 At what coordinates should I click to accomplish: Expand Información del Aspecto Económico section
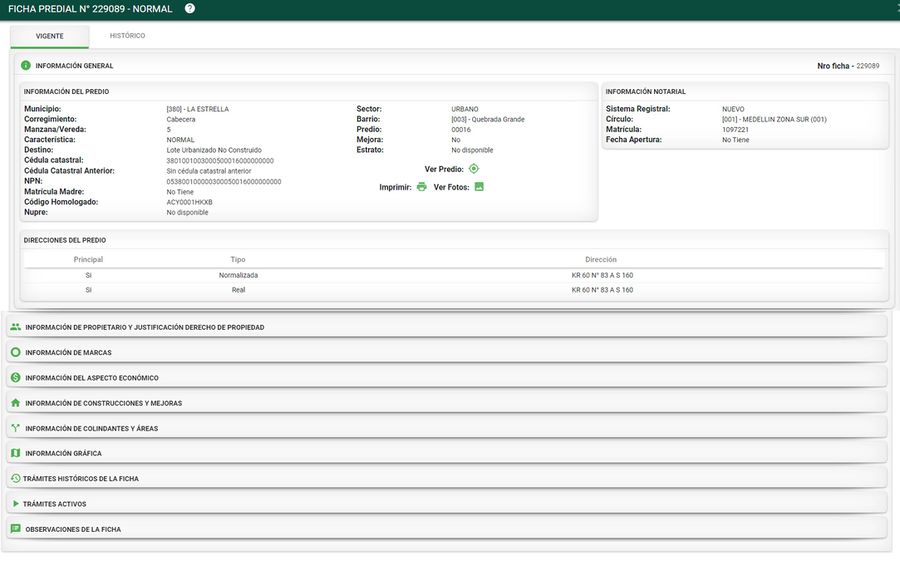click(447, 377)
